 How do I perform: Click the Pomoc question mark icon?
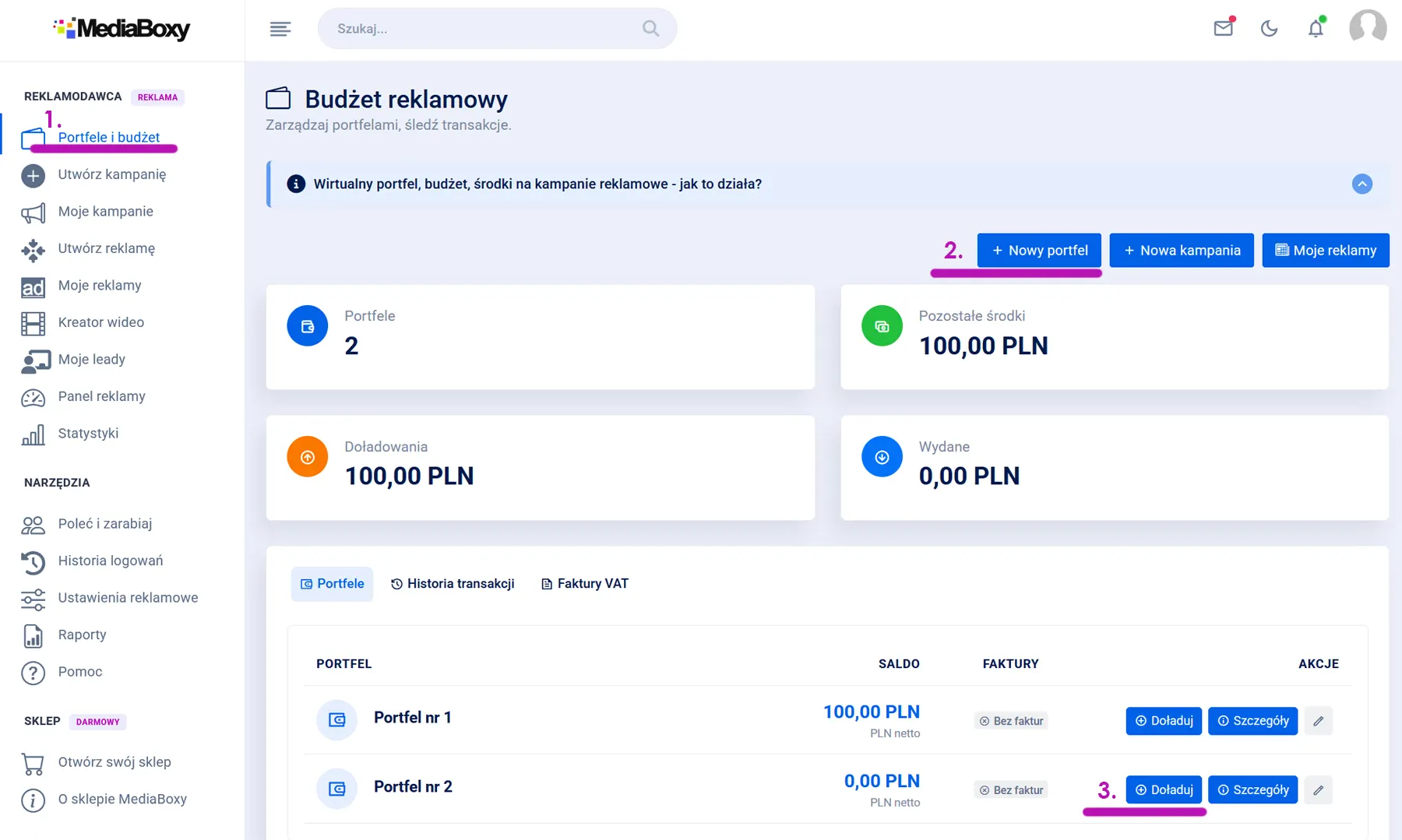(33, 673)
